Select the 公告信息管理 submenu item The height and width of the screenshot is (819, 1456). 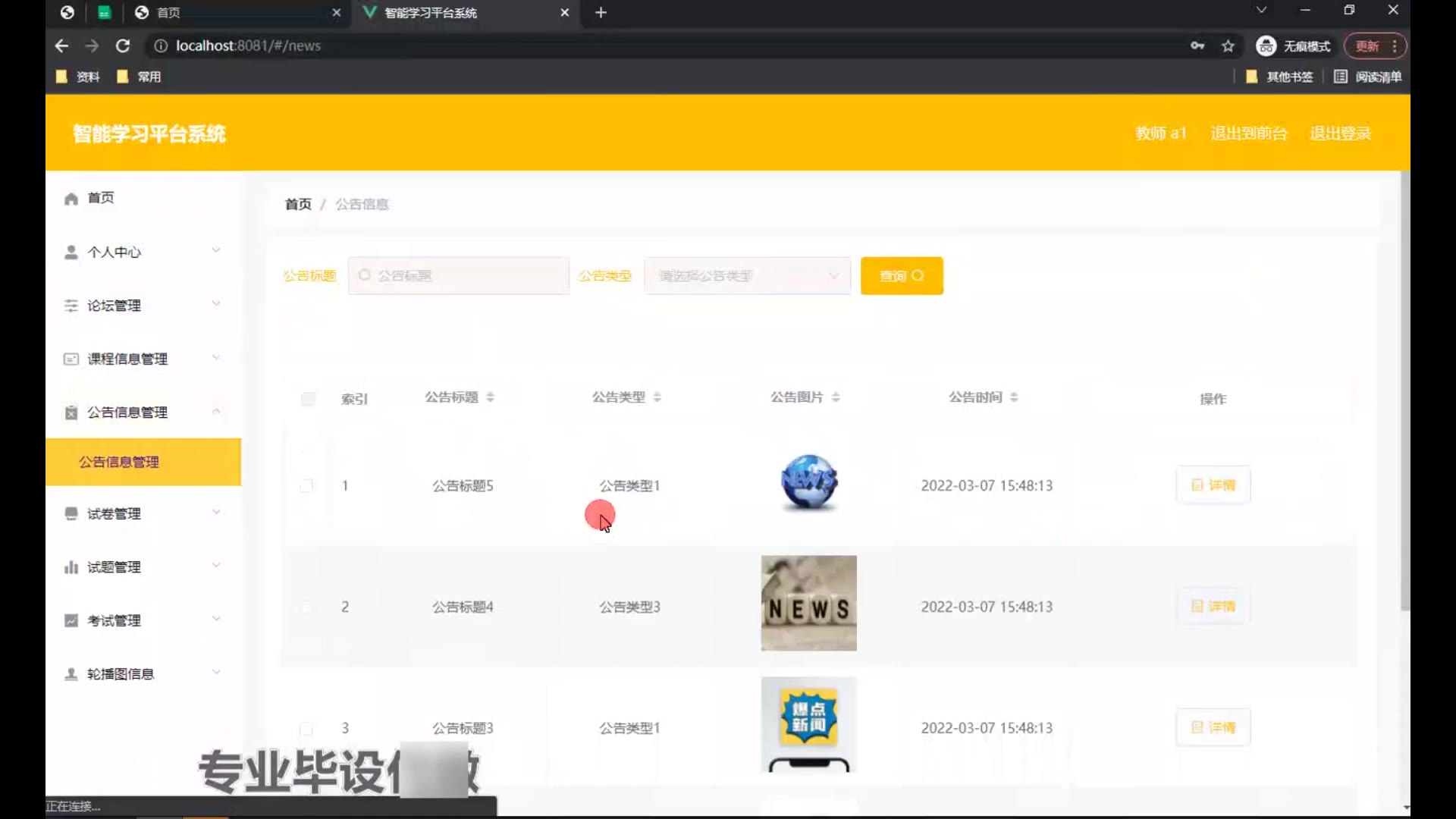[119, 462]
